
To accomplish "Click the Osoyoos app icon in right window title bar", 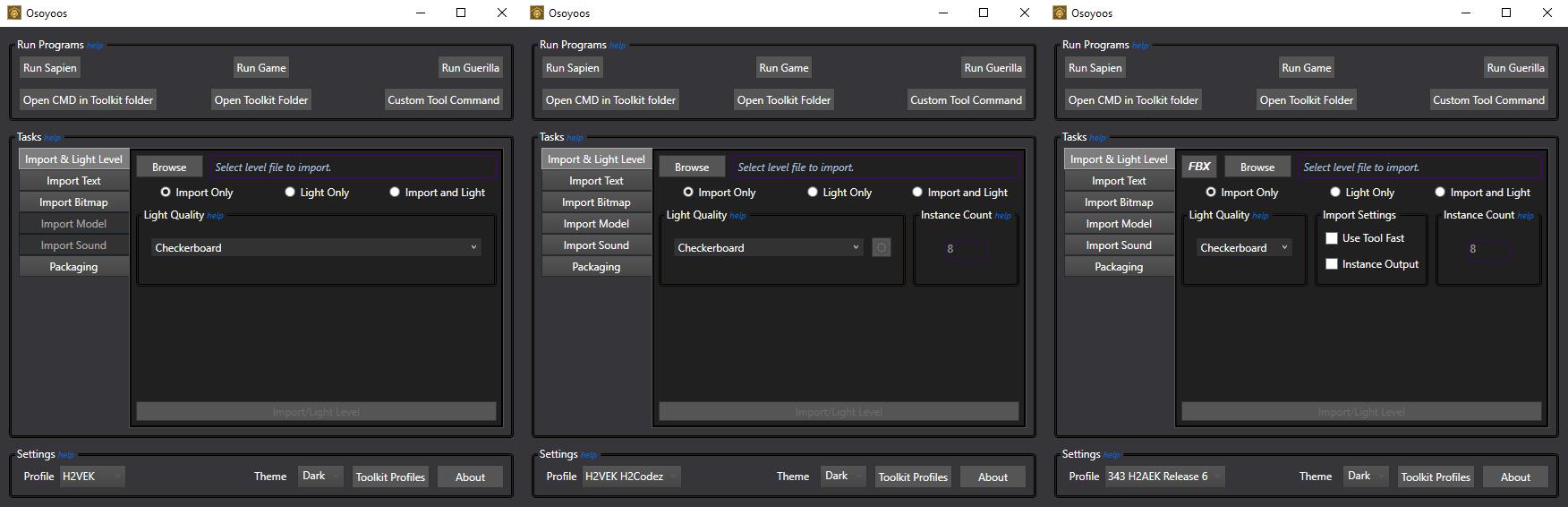I will point(1060,13).
